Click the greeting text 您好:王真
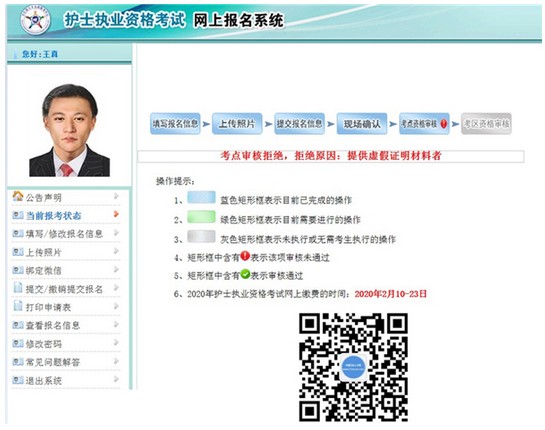545x430 pixels. [40, 54]
